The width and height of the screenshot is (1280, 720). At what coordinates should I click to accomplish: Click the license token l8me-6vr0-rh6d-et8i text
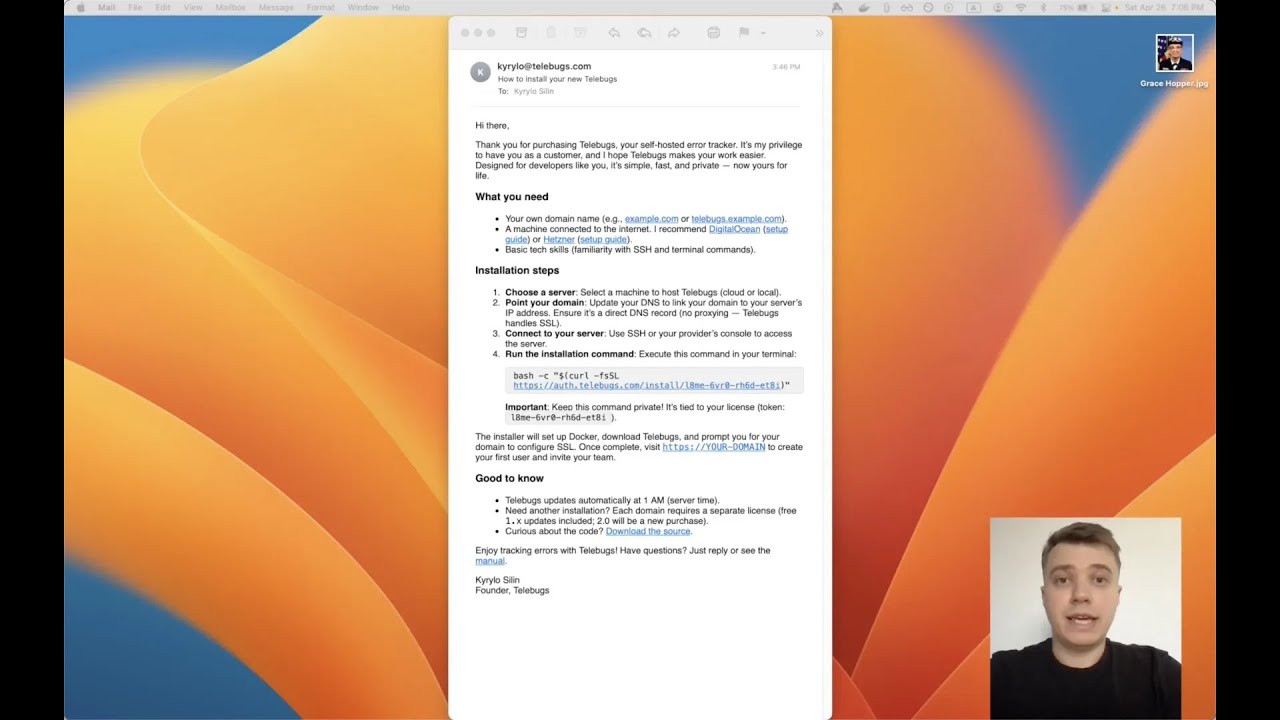tap(558, 417)
